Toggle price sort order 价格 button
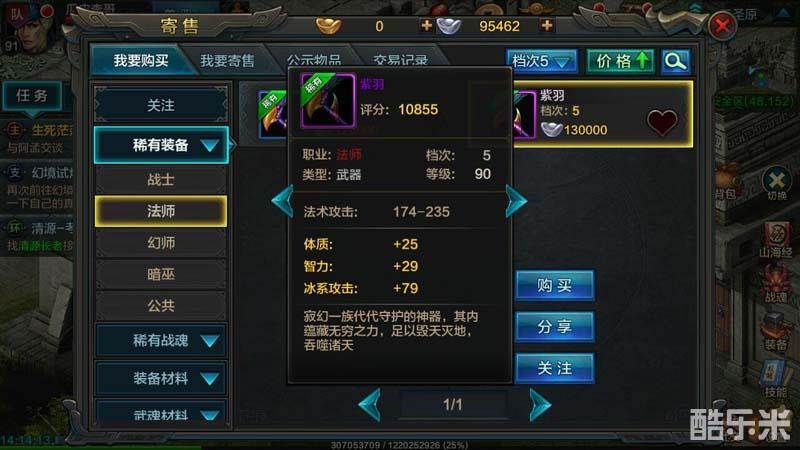The height and width of the screenshot is (450, 800). pos(620,62)
